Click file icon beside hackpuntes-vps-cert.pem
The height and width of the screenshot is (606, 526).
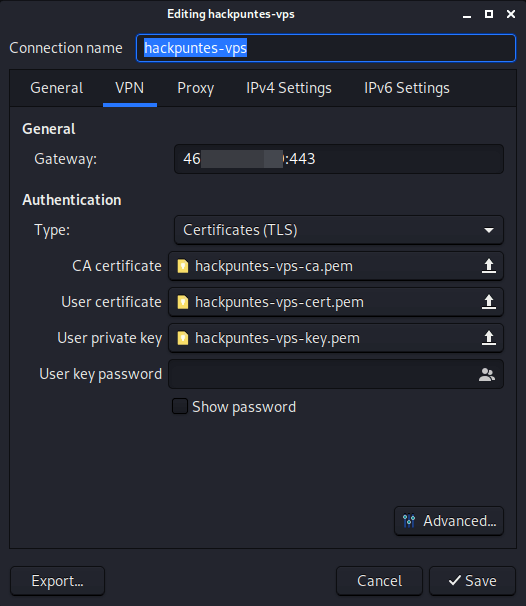click(x=183, y=302)
